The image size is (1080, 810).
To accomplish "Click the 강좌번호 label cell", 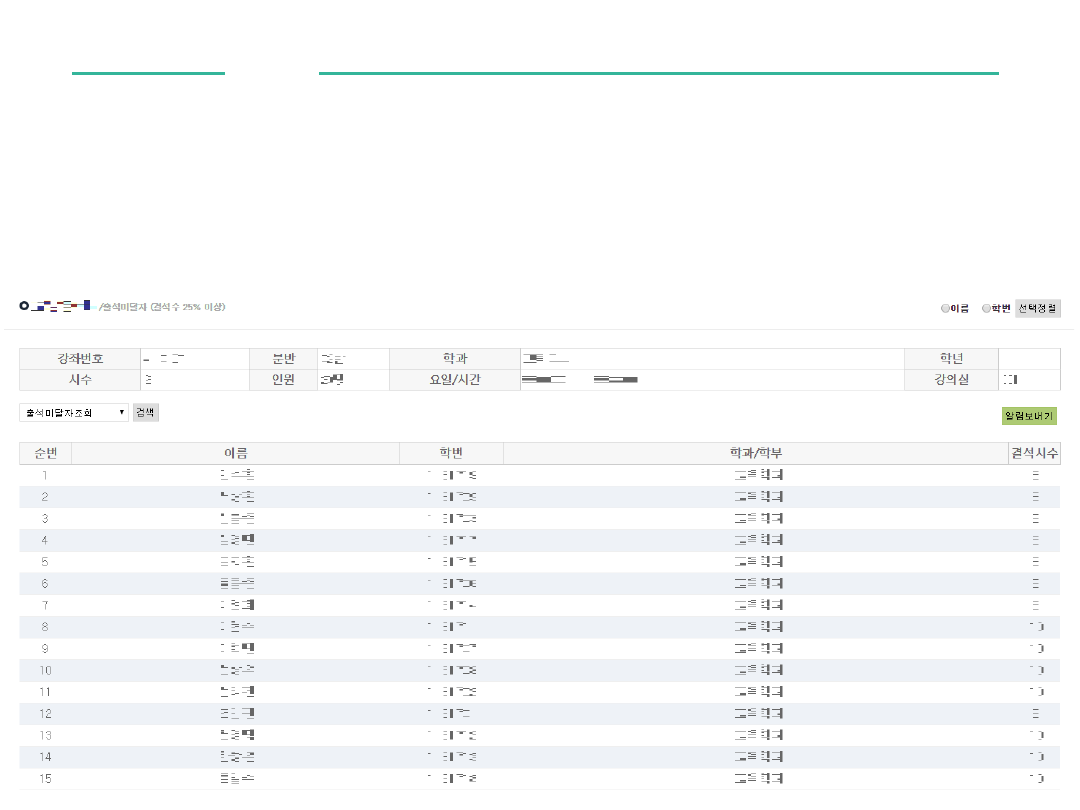I will [78, 359].
